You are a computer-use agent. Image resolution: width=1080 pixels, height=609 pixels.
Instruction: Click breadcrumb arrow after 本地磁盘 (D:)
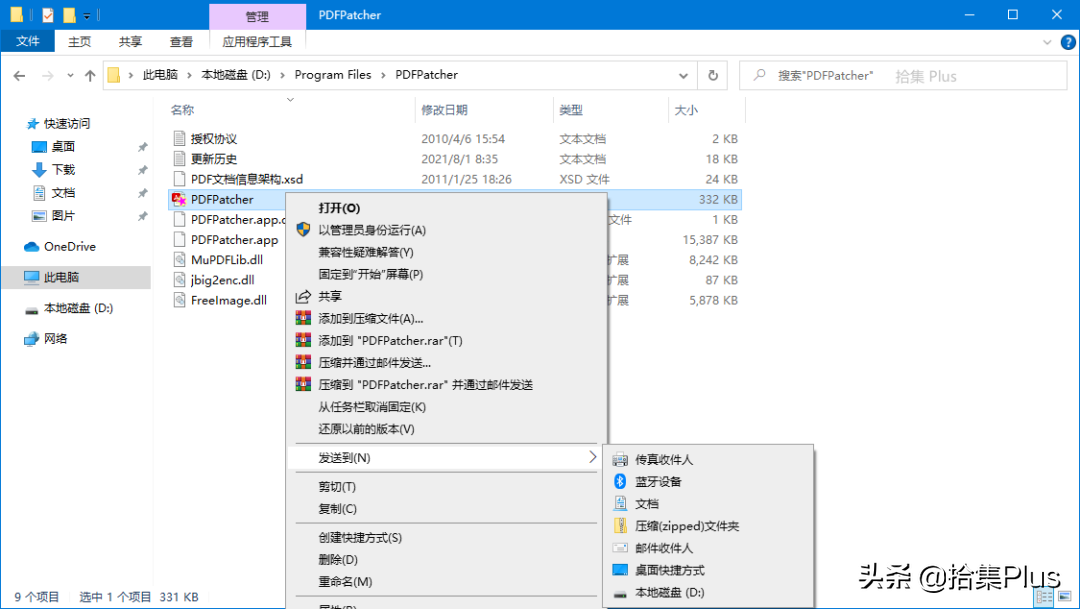282,75
